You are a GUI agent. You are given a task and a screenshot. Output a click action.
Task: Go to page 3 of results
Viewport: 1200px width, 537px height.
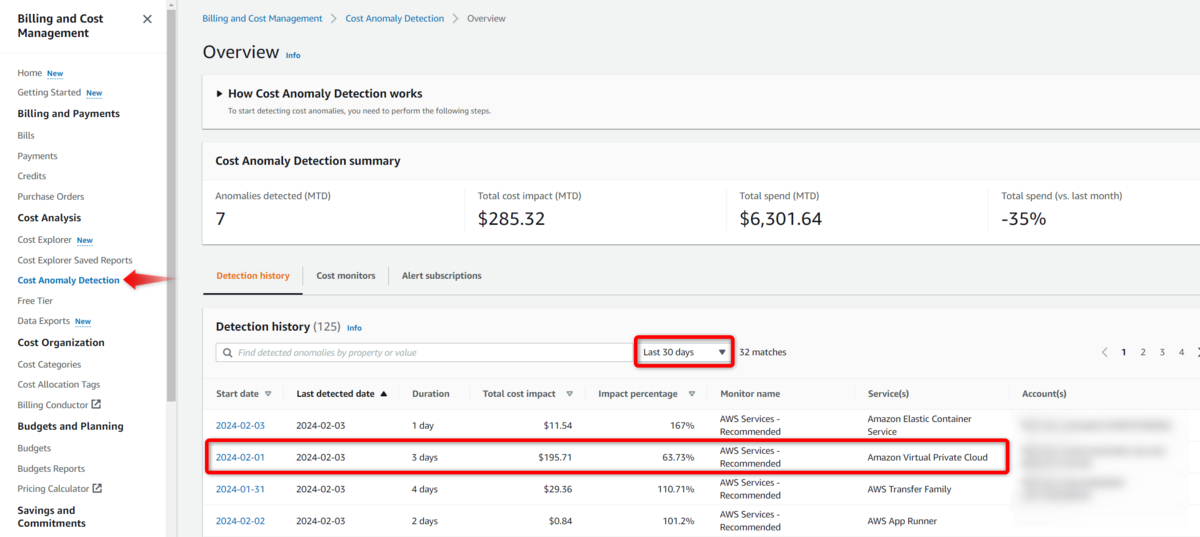pyautogui.click(x=1162, y=352)
